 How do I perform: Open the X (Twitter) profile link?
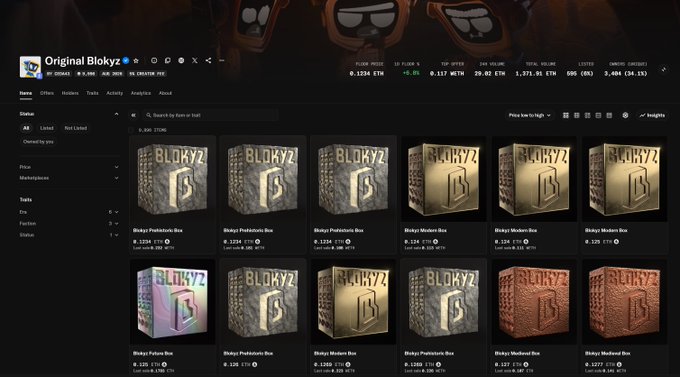pos(195,61)
